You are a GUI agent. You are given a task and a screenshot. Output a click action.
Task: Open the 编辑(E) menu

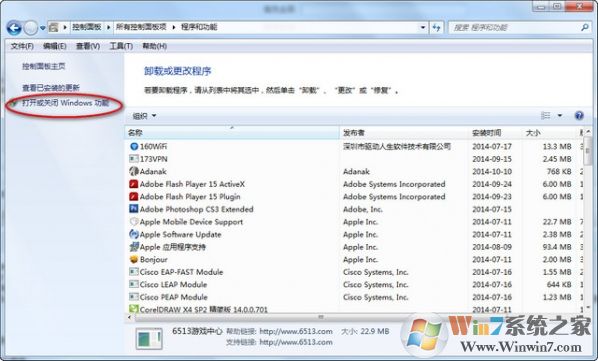[x=55, y=46]
